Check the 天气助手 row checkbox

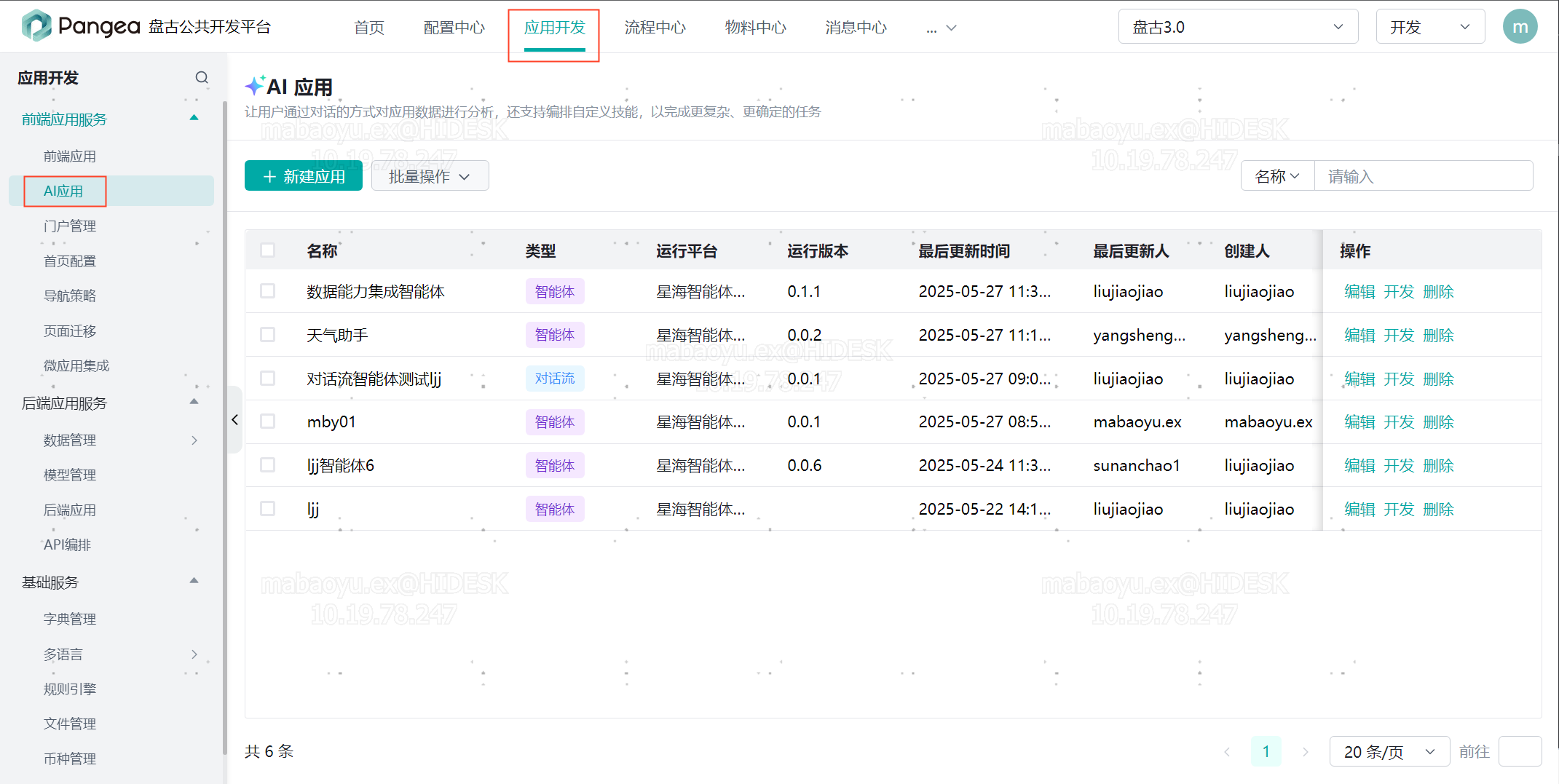coord(268,335)
